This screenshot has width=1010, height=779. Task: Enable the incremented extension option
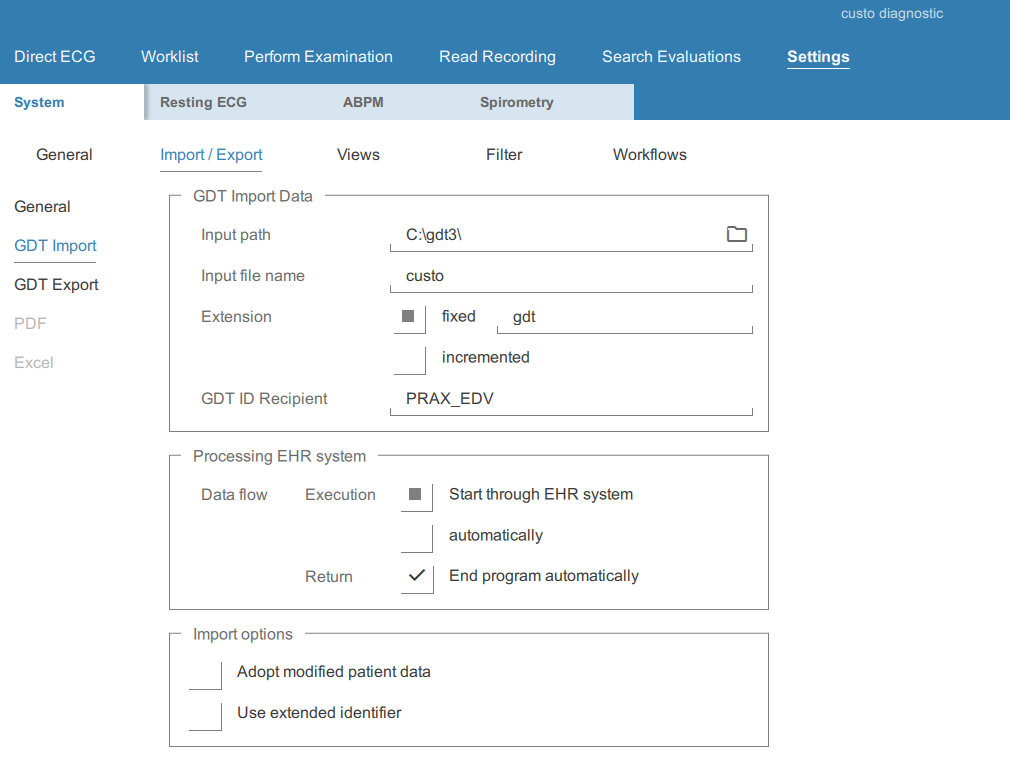409,358
